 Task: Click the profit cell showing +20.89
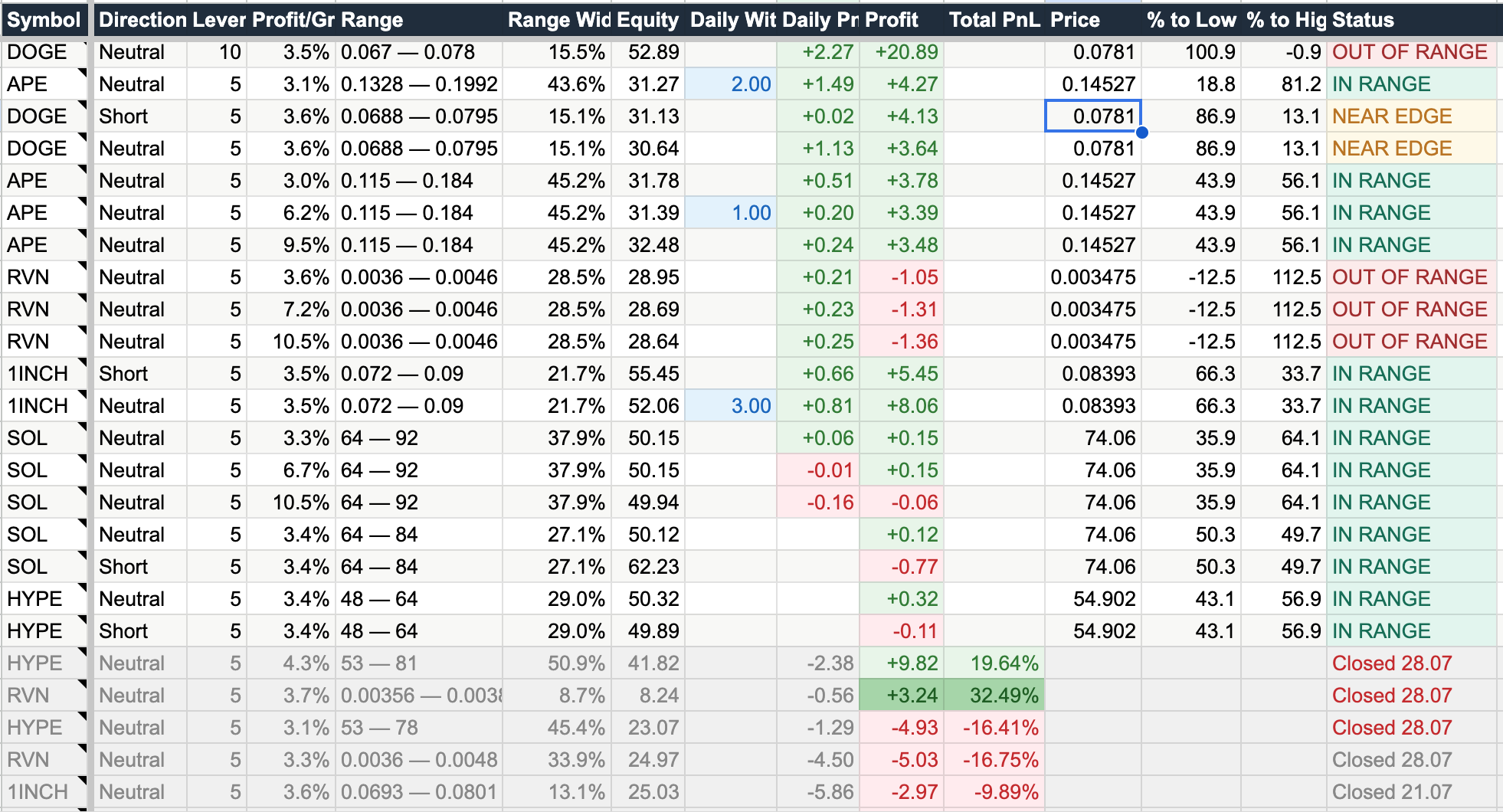coord(902,52)
